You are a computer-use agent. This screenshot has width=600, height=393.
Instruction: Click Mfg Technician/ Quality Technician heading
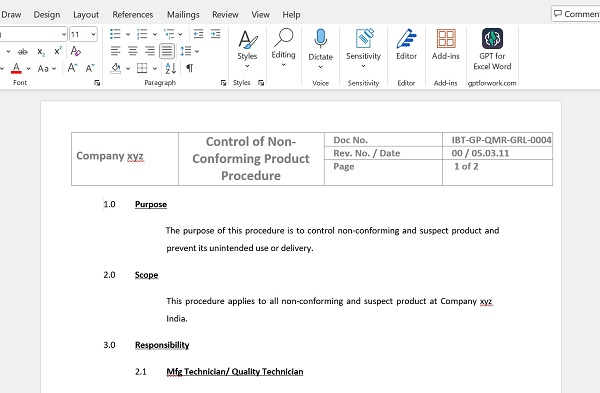click(x=235, y=372)
